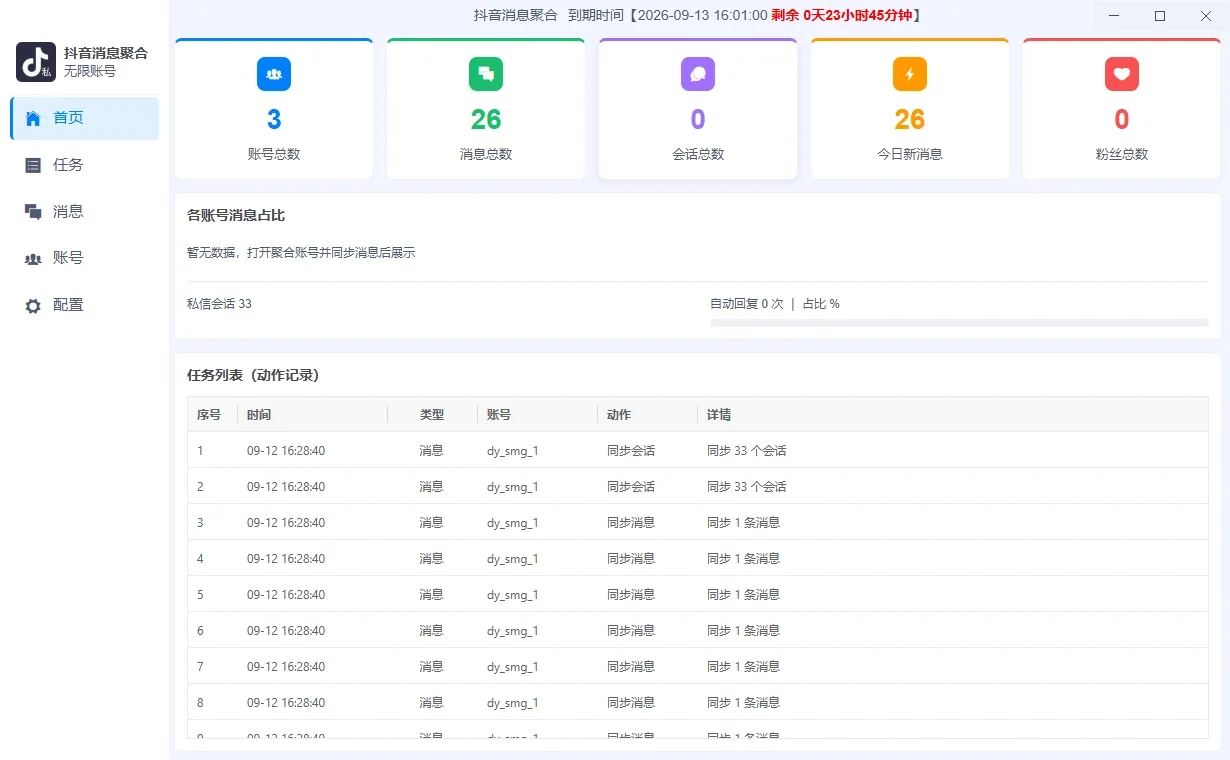
Task: Select row 8 同步 1 条消息 detail
Action: click(743, 703)
